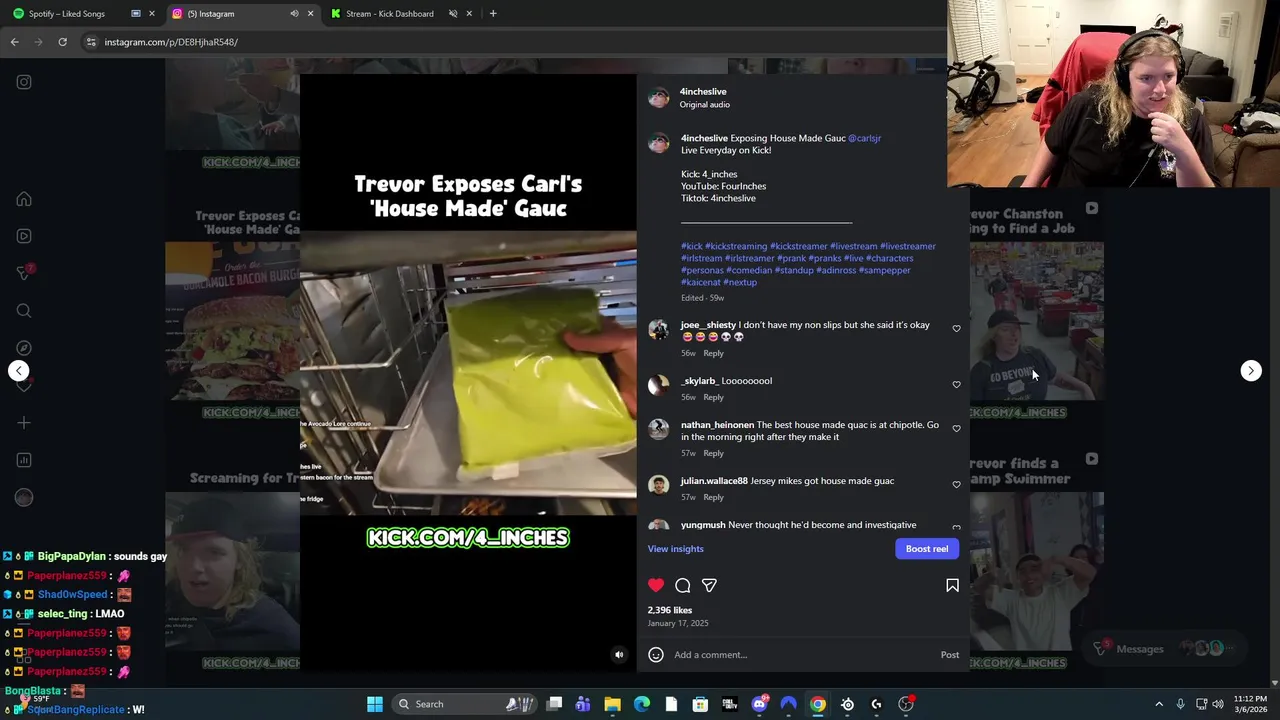
Task: Reload the Instagram page
Action: click(62, 42)
